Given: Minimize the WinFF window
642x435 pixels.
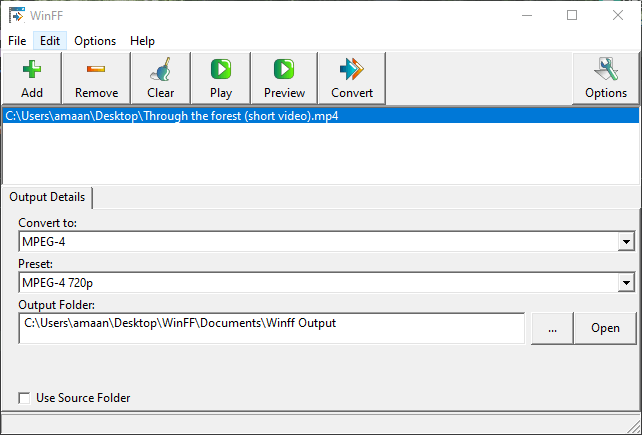Looking at the screenshot, I should (527, 16).
